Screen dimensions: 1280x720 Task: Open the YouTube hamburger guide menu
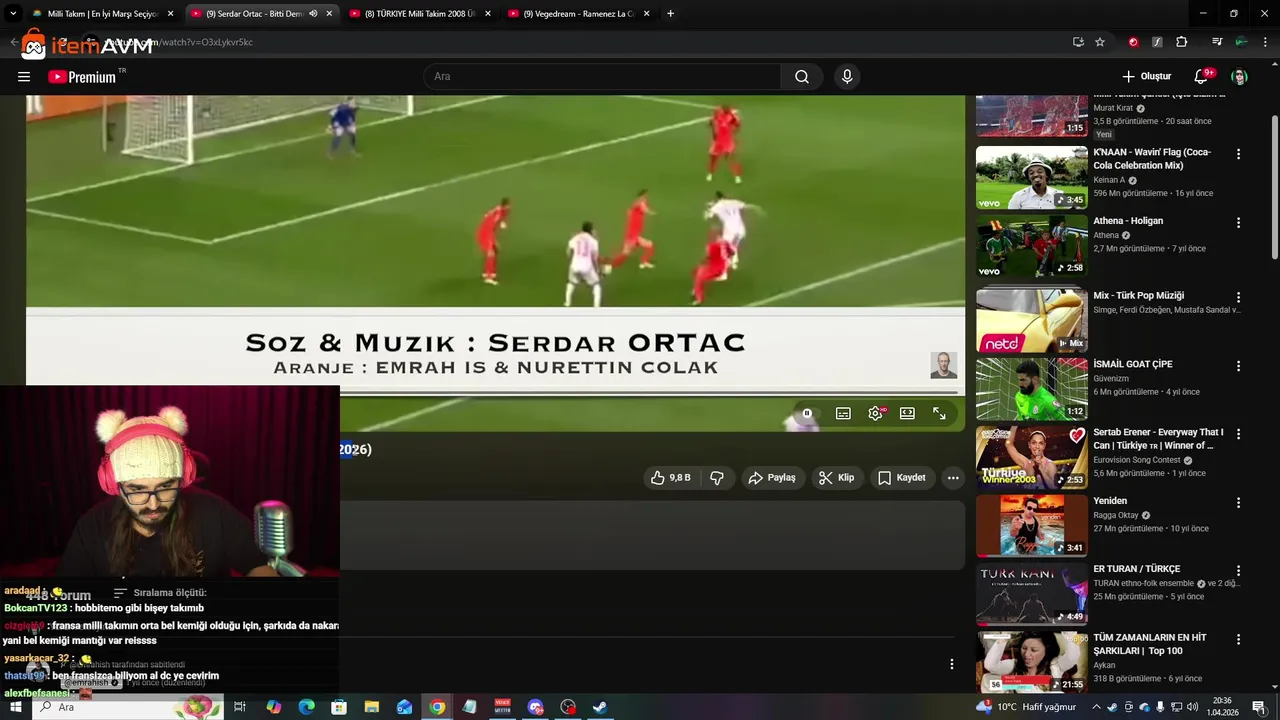click(x=24, y=76)
